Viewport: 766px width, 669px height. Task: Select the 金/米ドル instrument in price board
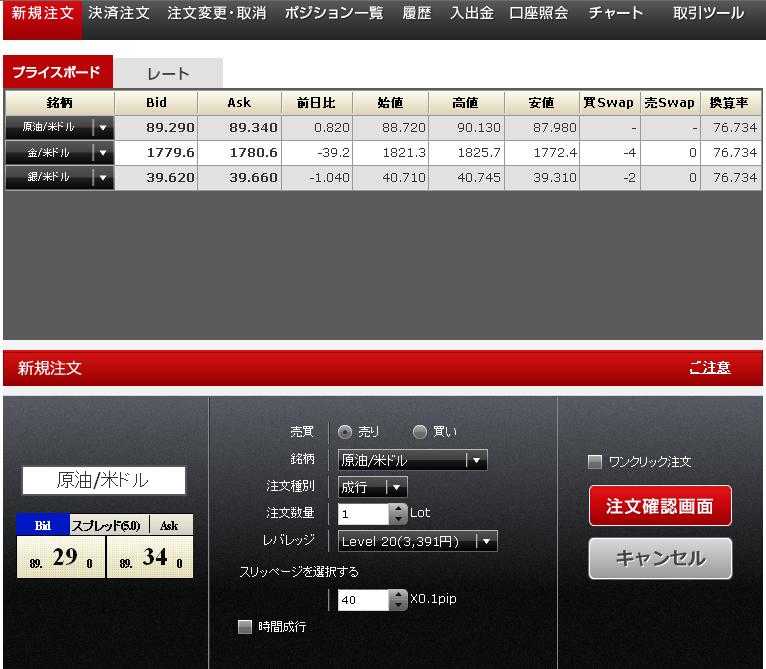(49, 153)
